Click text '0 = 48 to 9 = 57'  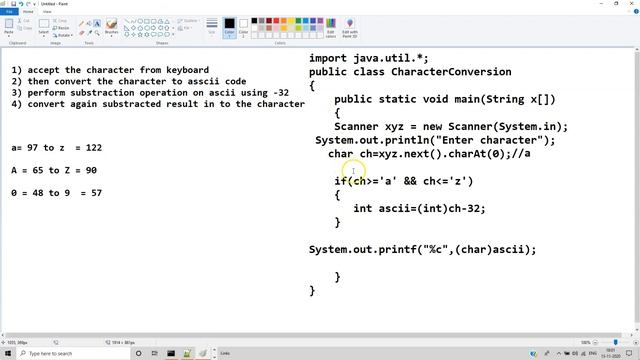pyautogui.click(x=56, y=193)
